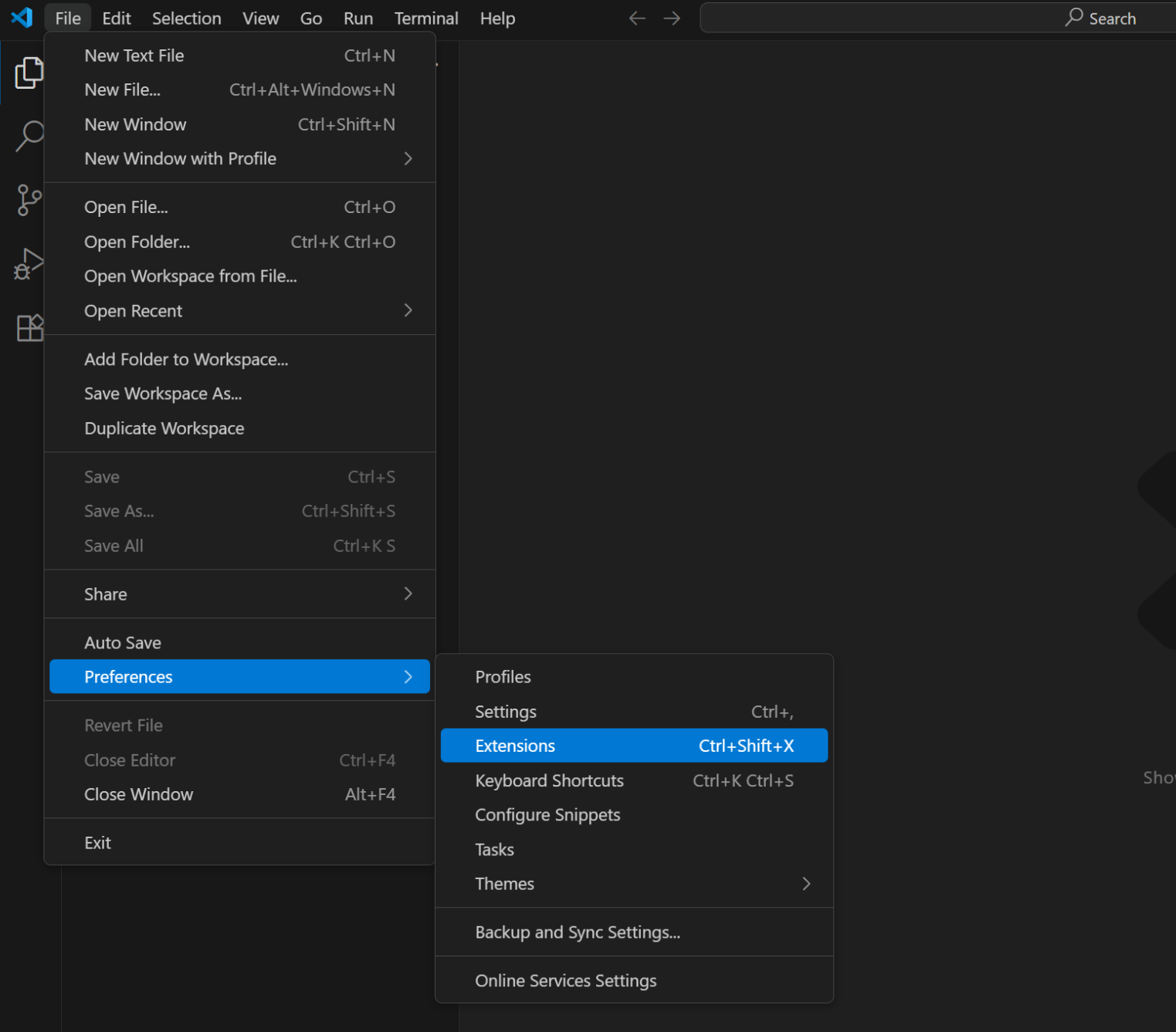The width and height of the screenshot is (1176, 1032).
Task: Select Exit from File menu
Action: [239, 843]
